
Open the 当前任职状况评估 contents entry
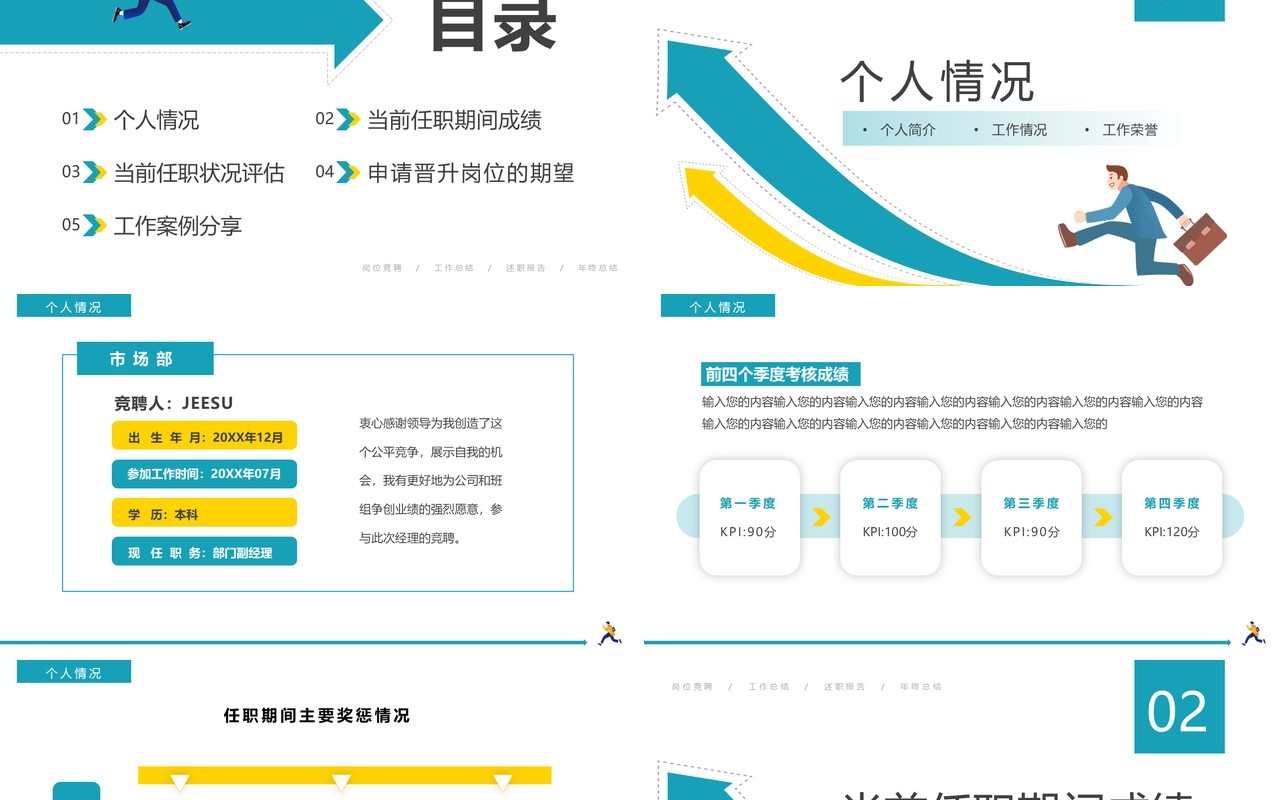pos(199,173)
